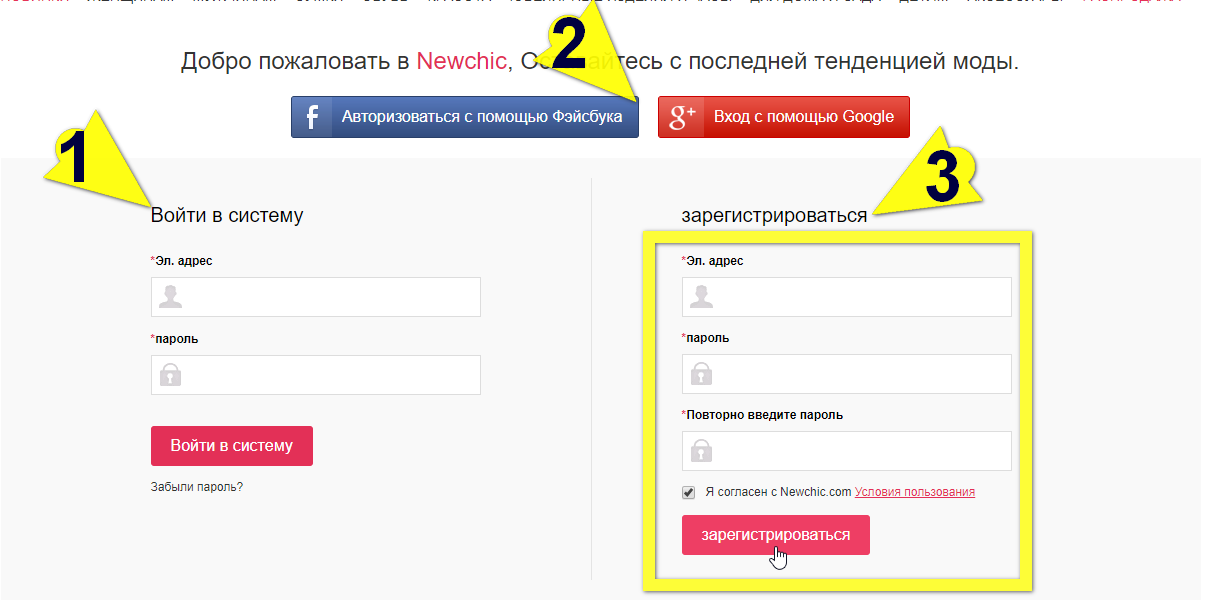Focus the registration password field

[x=847, y=374]
